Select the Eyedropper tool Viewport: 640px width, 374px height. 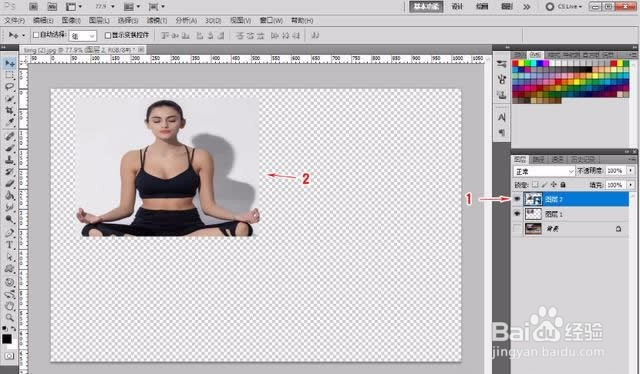pos(10,122)
